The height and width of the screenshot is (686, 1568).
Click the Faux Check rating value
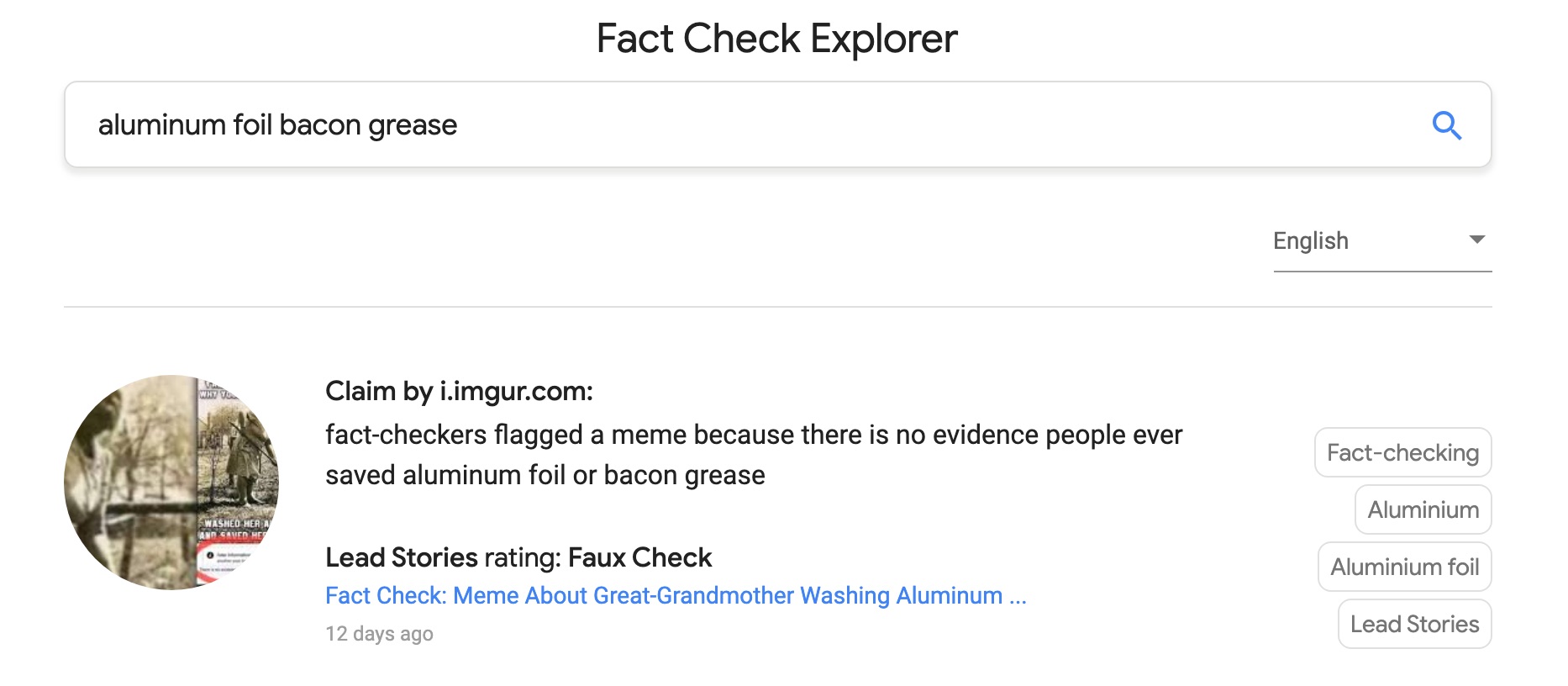coord(639,557)
